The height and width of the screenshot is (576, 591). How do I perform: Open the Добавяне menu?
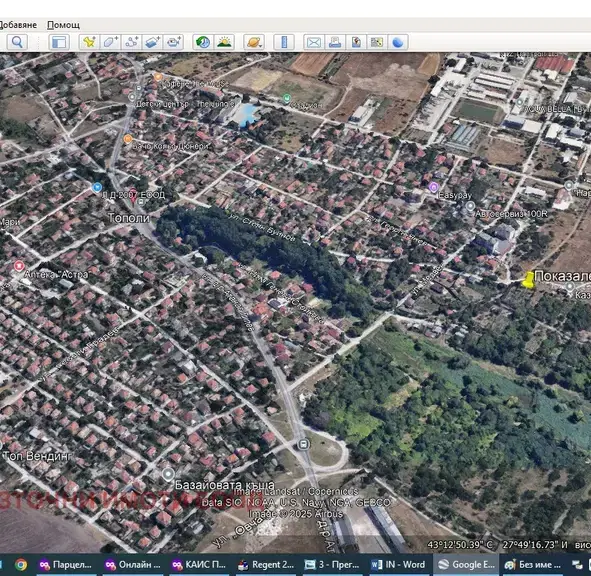[18, 25]
